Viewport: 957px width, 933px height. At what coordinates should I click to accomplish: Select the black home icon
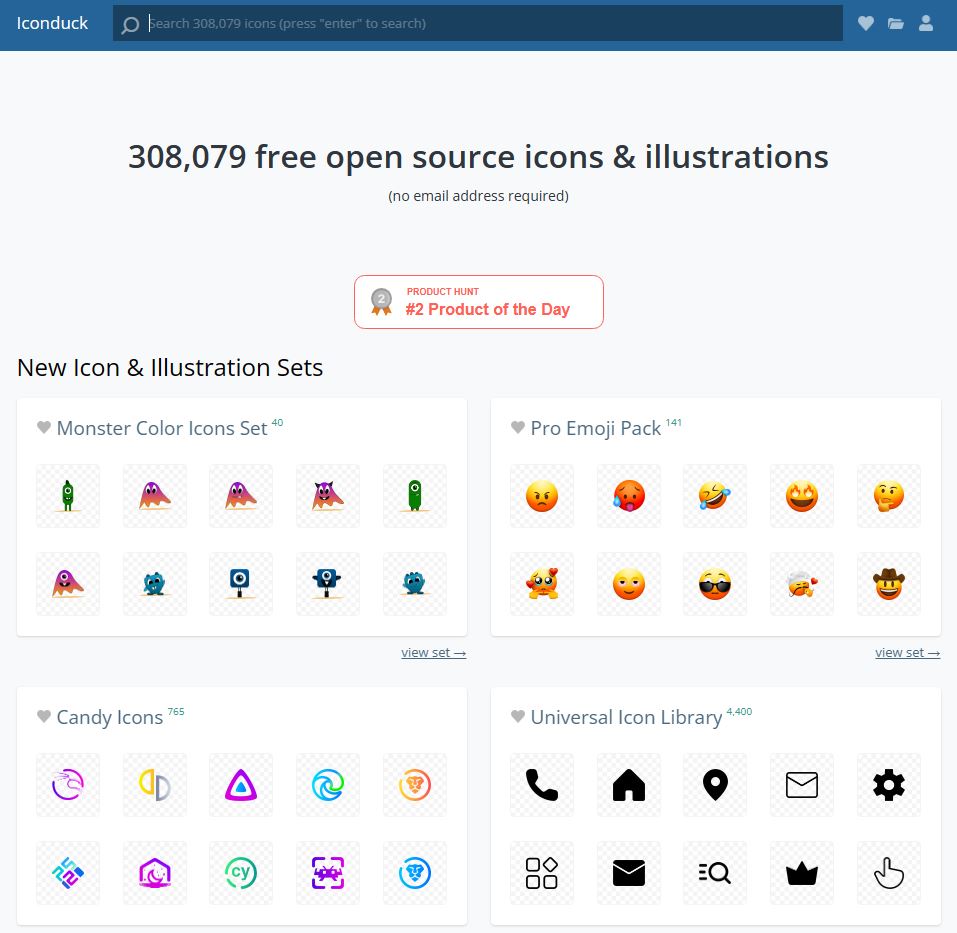629,785
